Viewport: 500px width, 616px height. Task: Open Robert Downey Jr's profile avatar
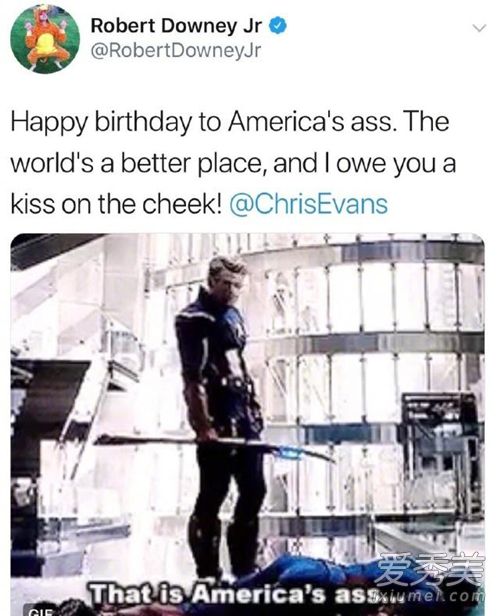click(45, 38)
